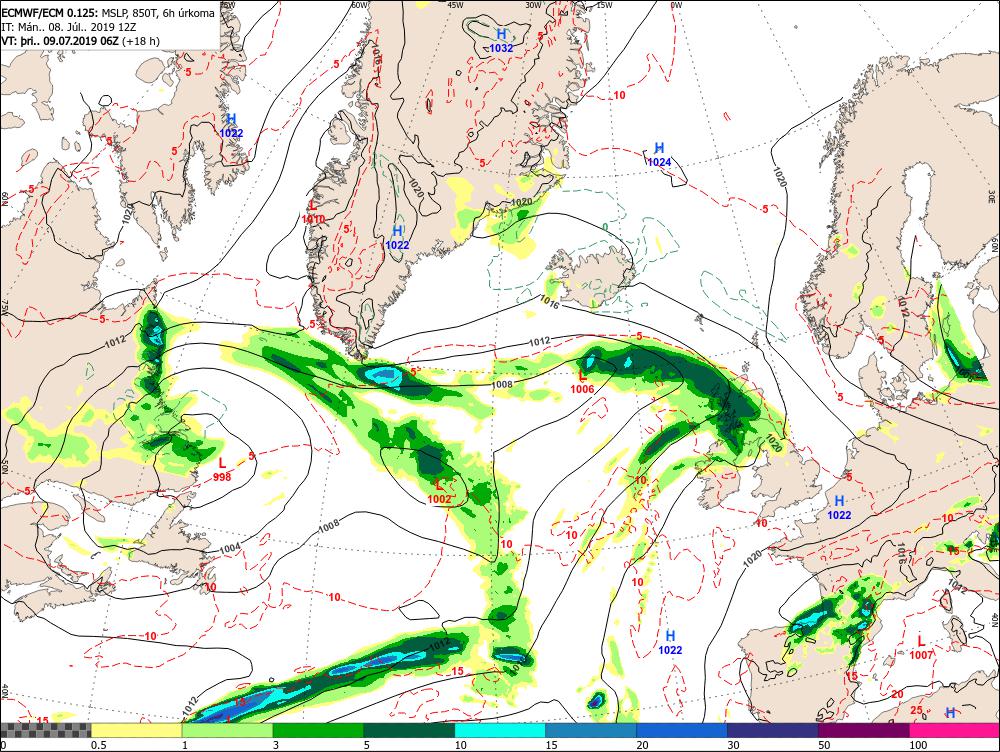Click the cyan 10–15 mm legend swatch
The width and height of the screenshot is (1000, 752).
pos(500,730)
